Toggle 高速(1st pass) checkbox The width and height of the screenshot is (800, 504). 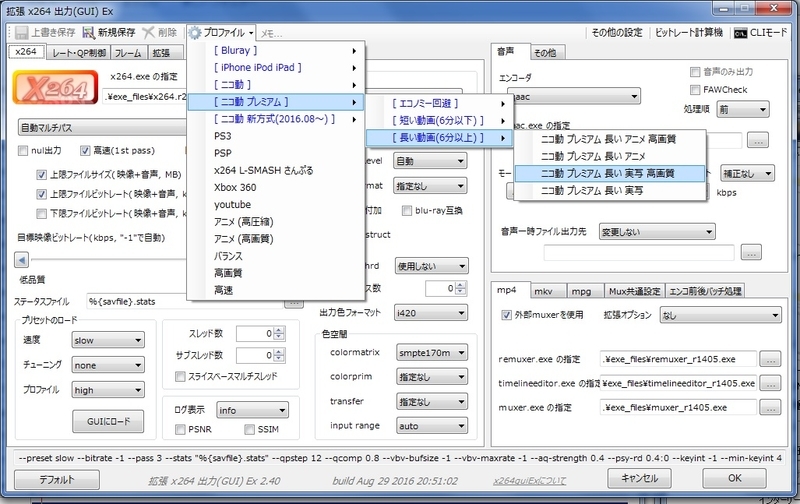coord(85,150)
